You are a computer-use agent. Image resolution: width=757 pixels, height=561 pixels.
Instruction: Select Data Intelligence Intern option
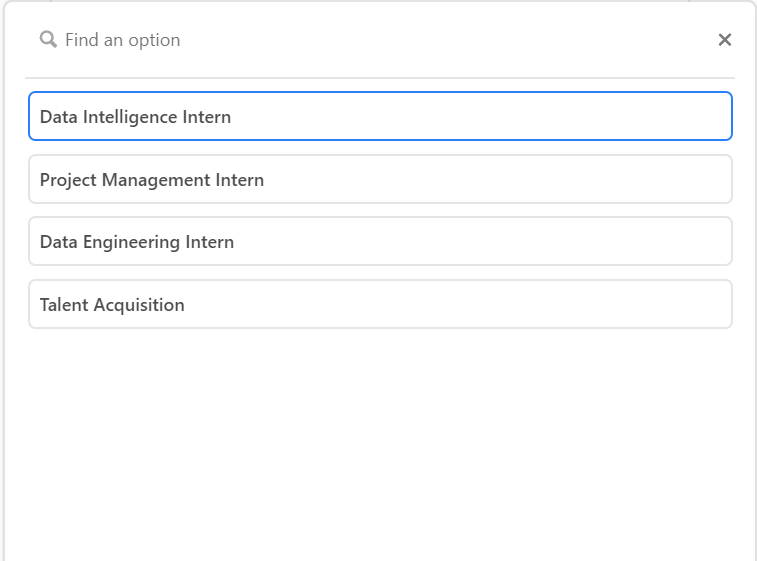tap(380, 116)
